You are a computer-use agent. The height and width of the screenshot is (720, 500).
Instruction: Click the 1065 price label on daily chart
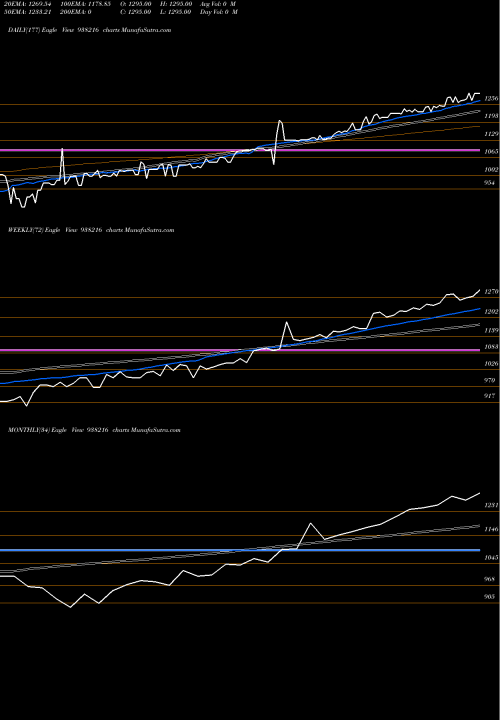click(492, 152)
